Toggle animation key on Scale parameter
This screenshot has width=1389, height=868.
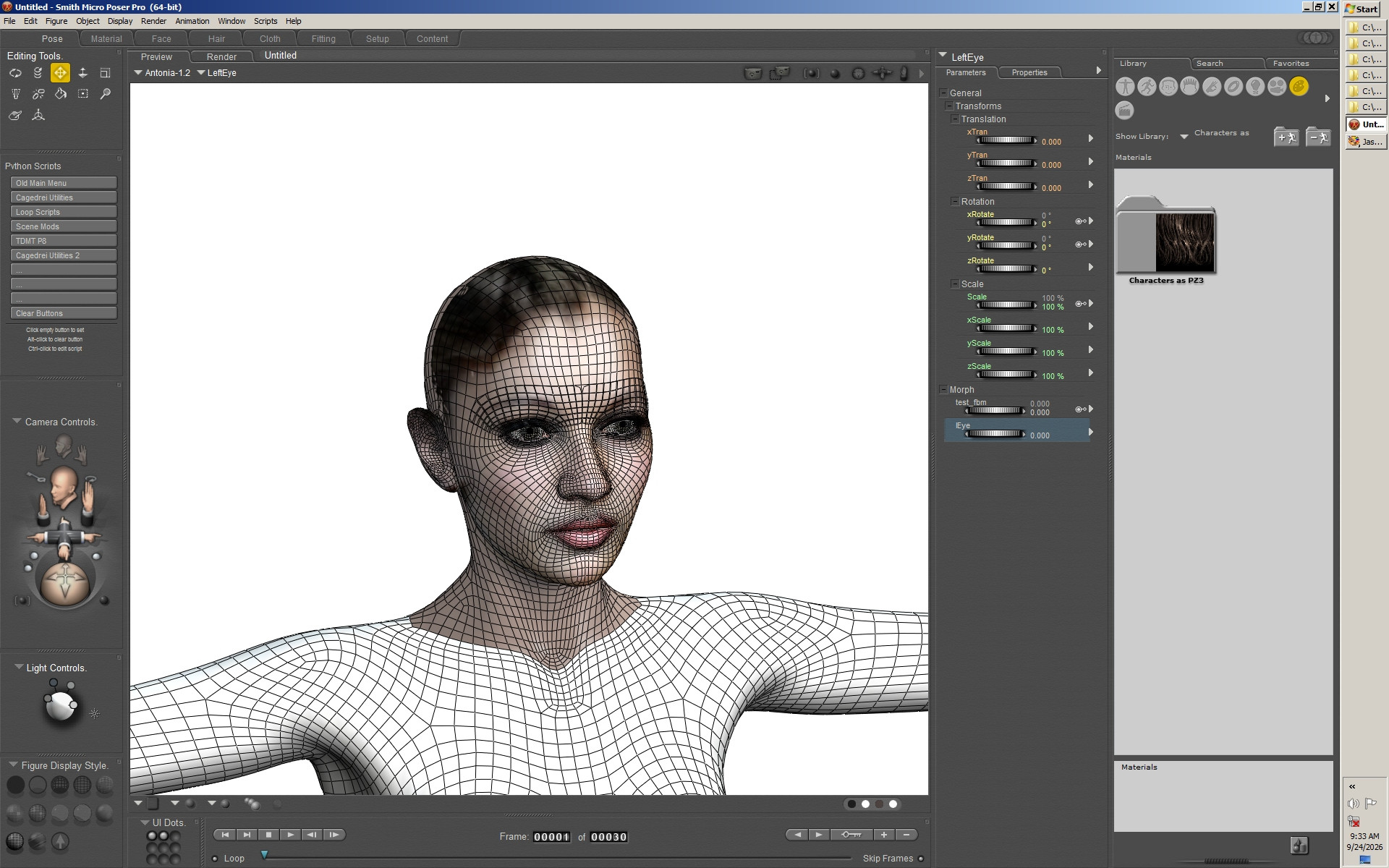[1080, 304]
